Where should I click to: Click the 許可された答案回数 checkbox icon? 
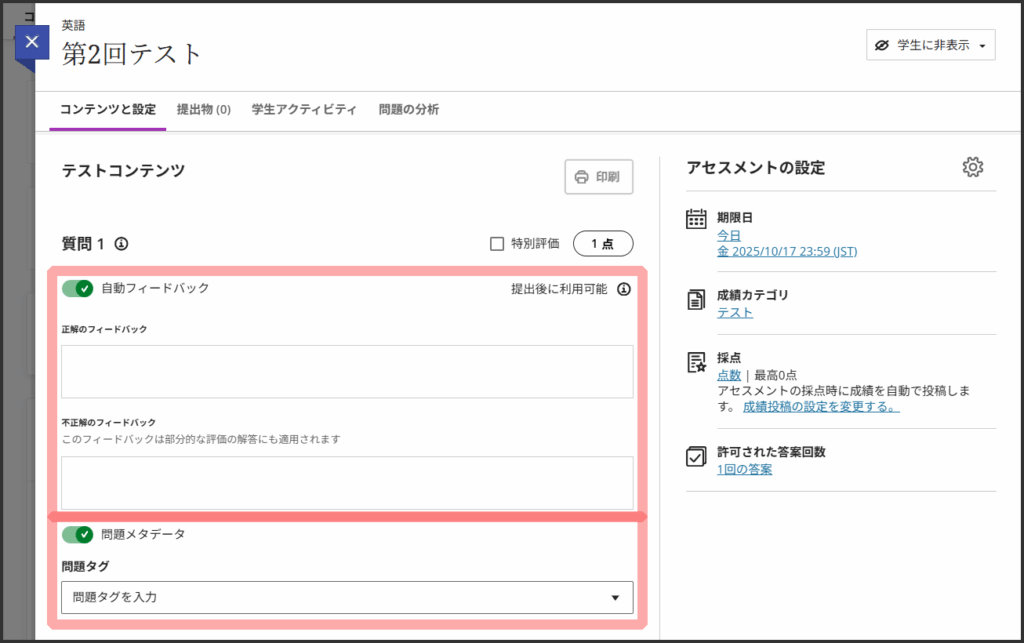(696, 456)
